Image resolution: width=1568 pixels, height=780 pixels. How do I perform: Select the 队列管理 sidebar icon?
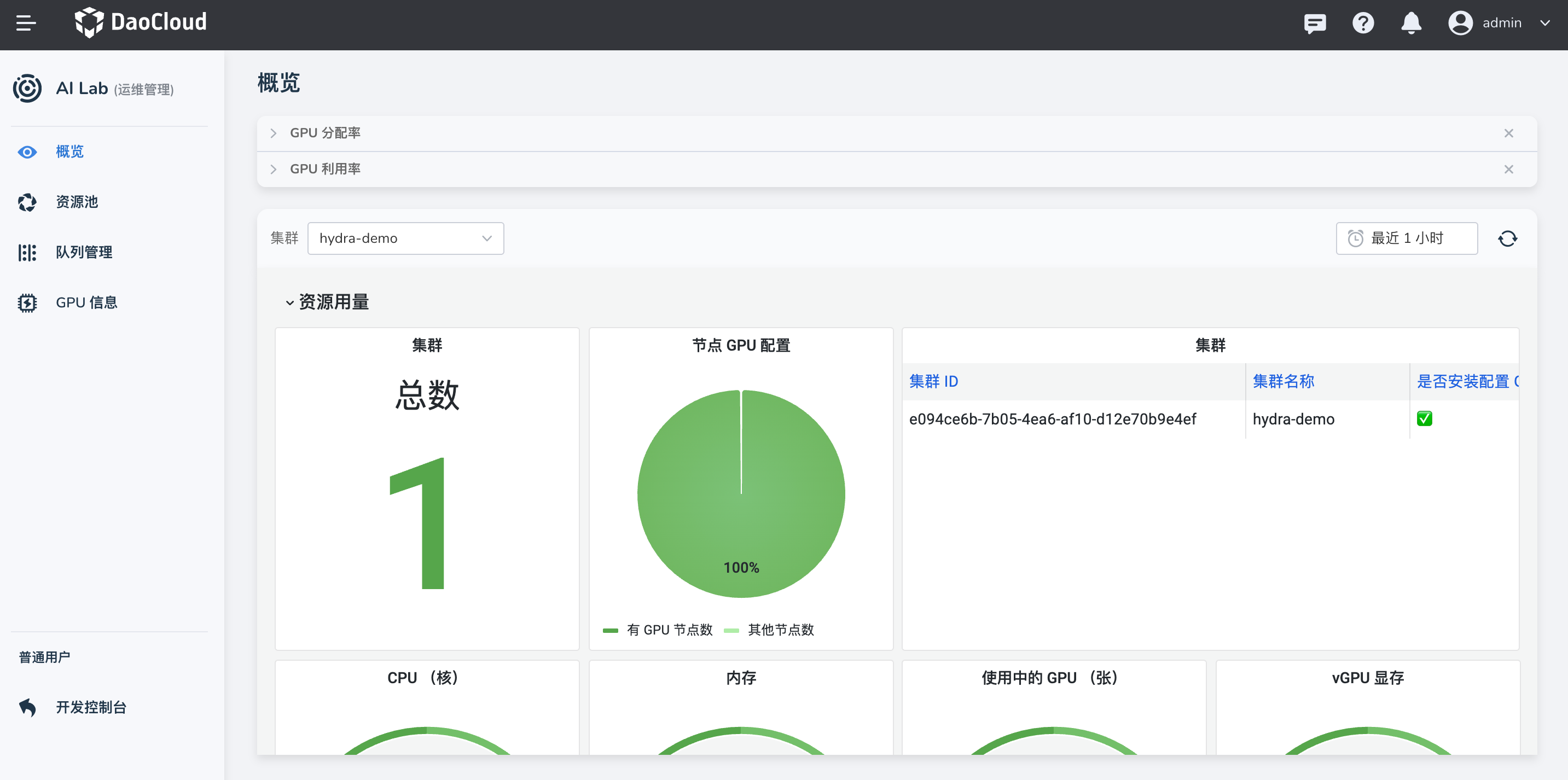(27, 252)
